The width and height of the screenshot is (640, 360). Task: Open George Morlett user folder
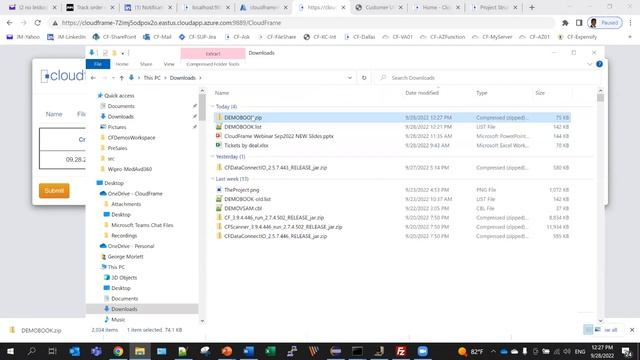[x=125, y=257]
